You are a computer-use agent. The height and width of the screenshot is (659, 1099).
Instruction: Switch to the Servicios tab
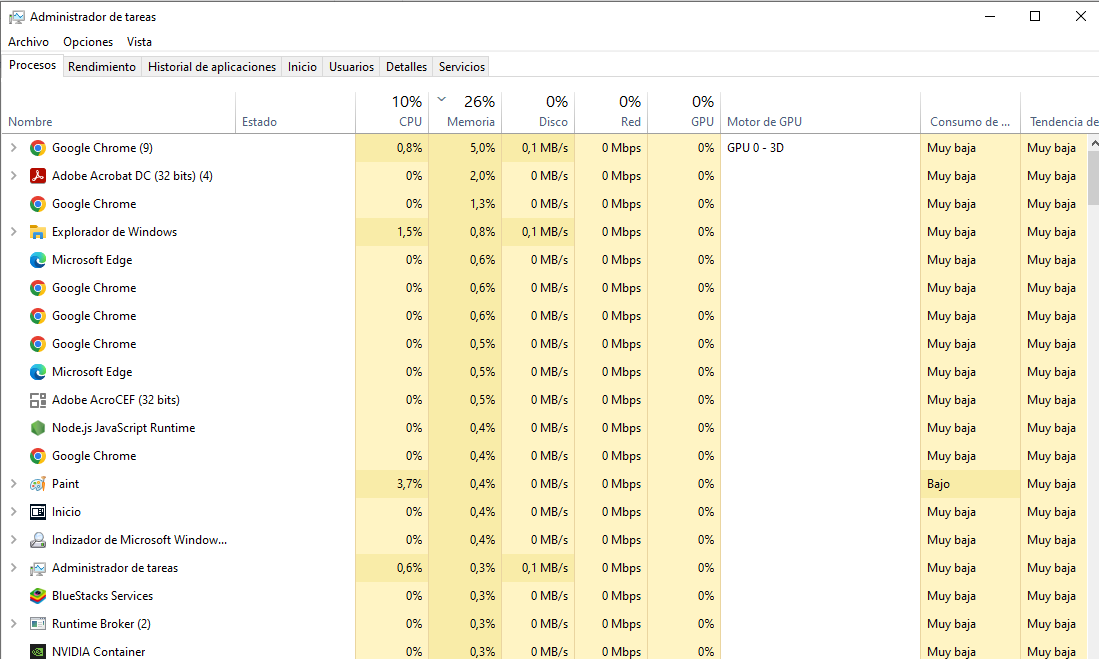462,67
